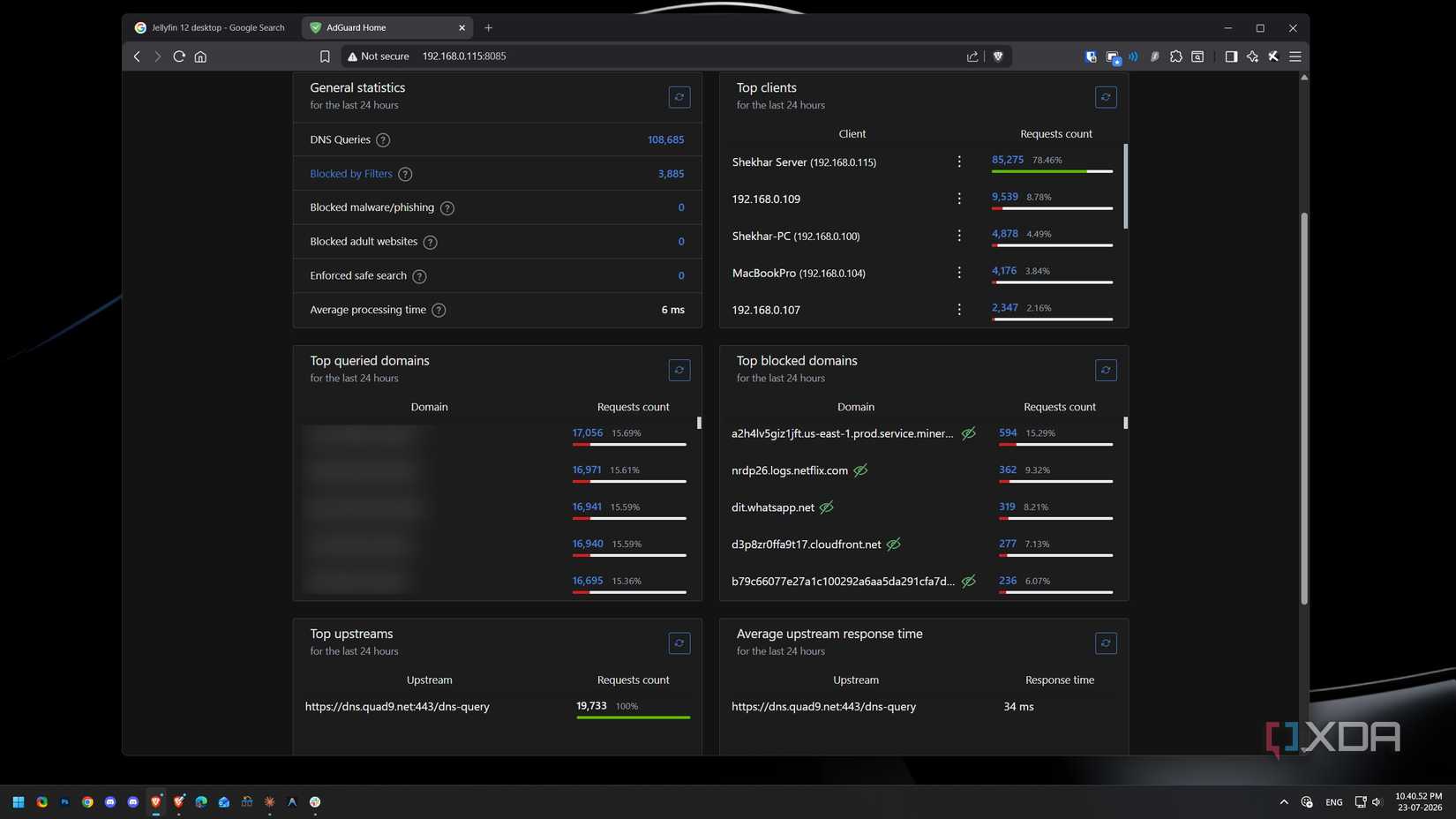Refresh the Top upstreams card
This screenshot has height=819, width=1456.
click(679, 643)
